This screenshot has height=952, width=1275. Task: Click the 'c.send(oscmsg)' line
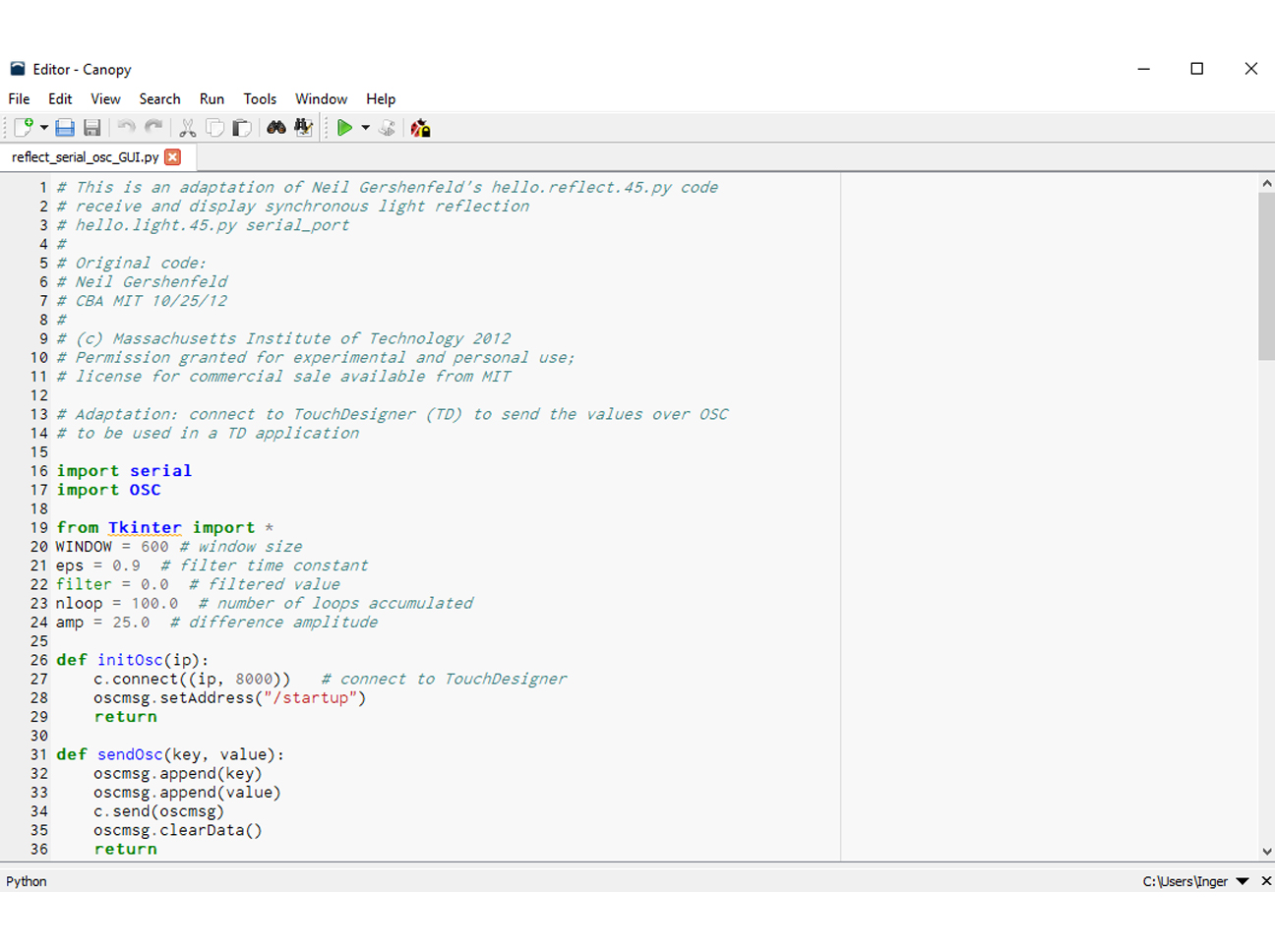pos(158,811)
